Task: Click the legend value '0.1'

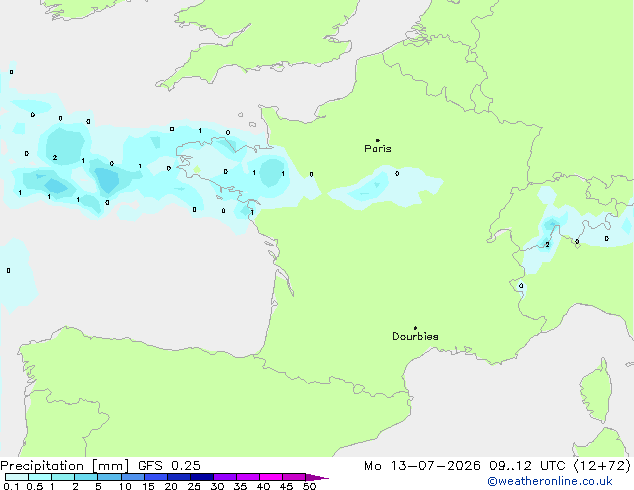Action: (11, 486)
